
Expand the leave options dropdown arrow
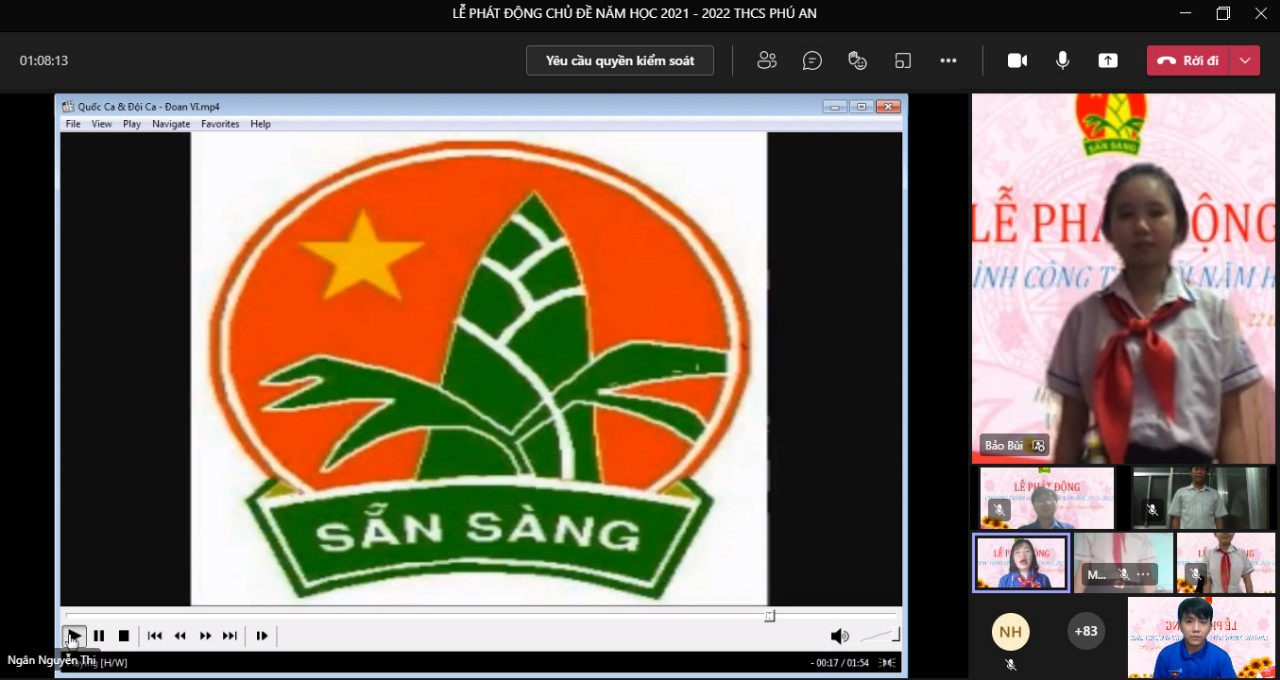point(1245,60)
